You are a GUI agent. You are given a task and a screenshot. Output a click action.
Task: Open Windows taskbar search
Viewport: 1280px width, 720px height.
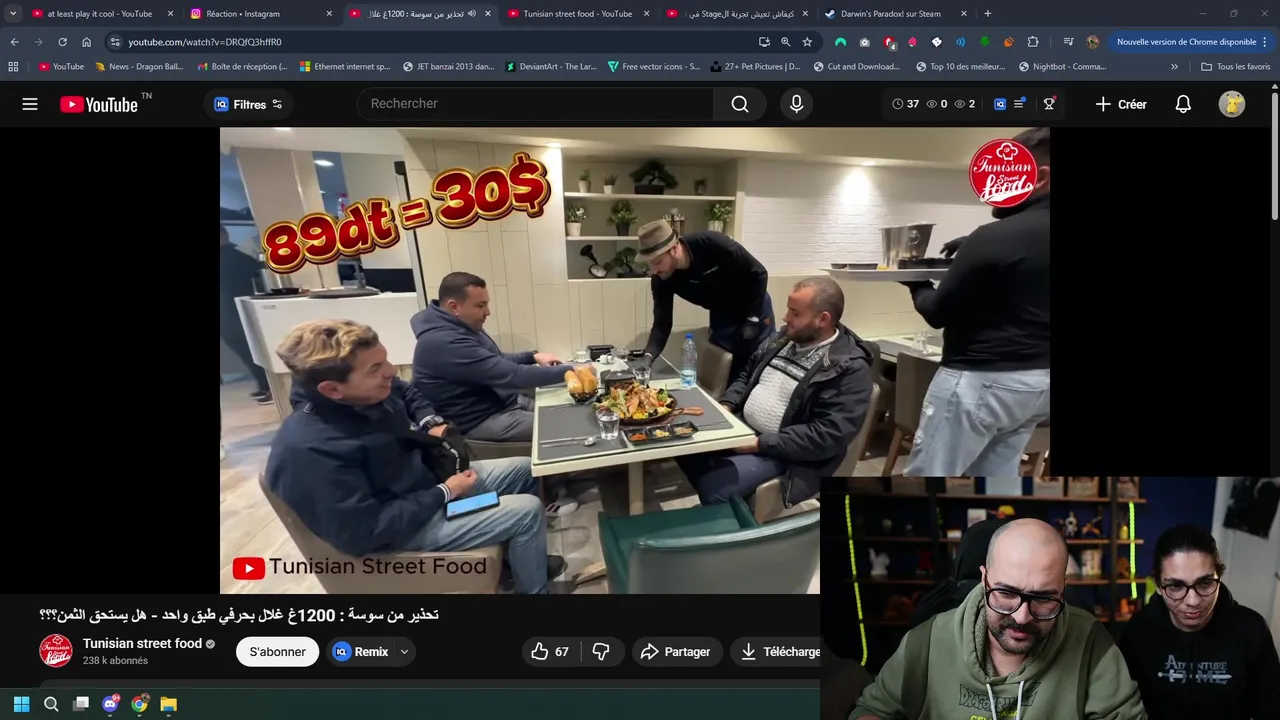[x=51, y=704]
